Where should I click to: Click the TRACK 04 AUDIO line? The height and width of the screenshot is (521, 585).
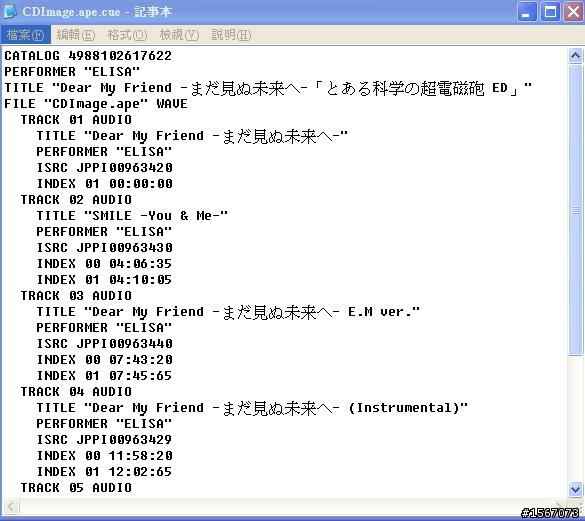76,392
